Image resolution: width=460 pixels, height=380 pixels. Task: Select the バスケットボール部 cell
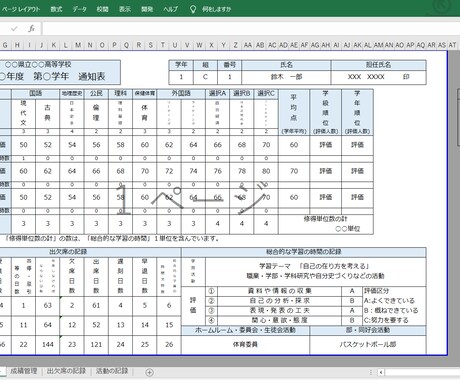368,345
